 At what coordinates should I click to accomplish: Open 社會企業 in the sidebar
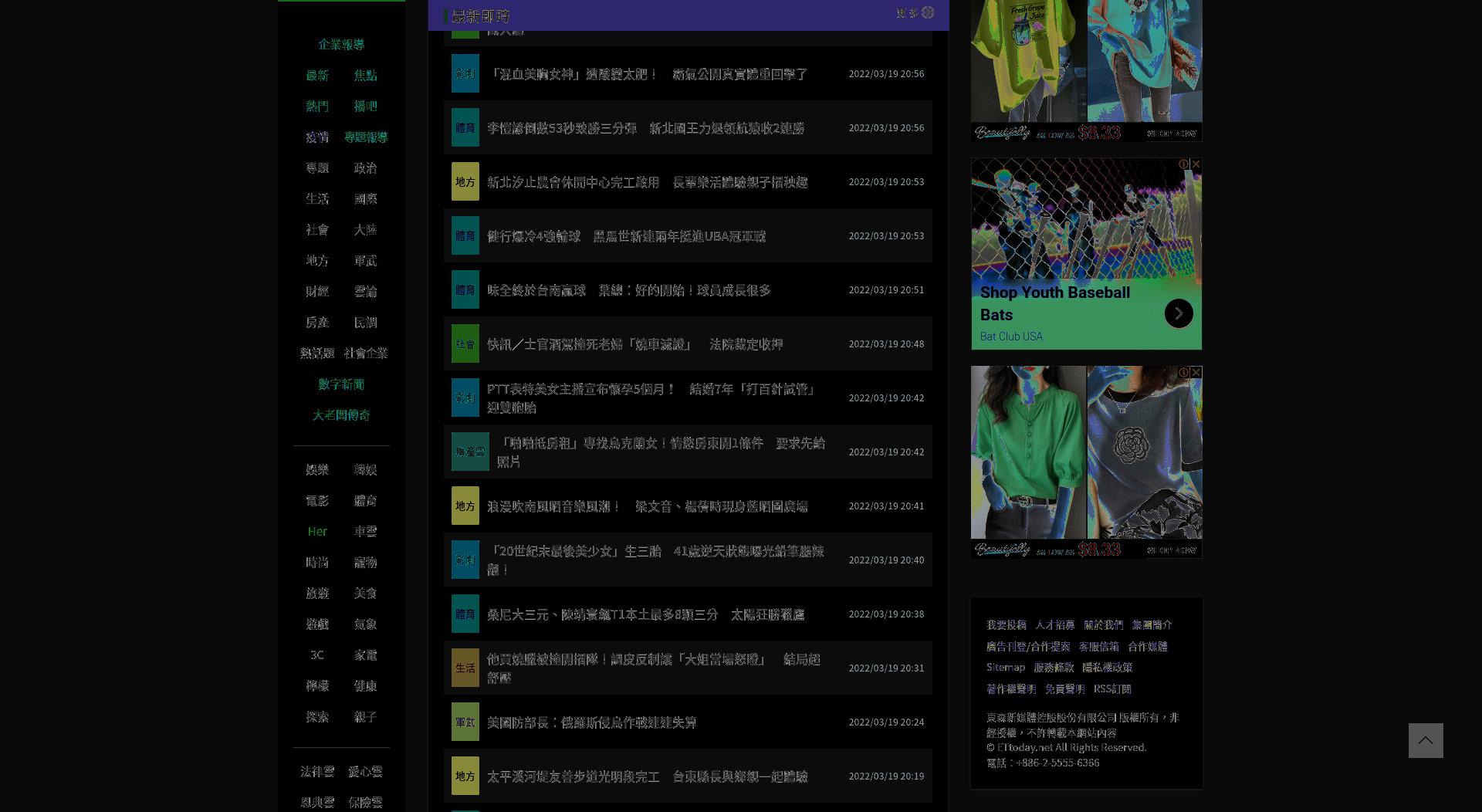pos(365,353)
